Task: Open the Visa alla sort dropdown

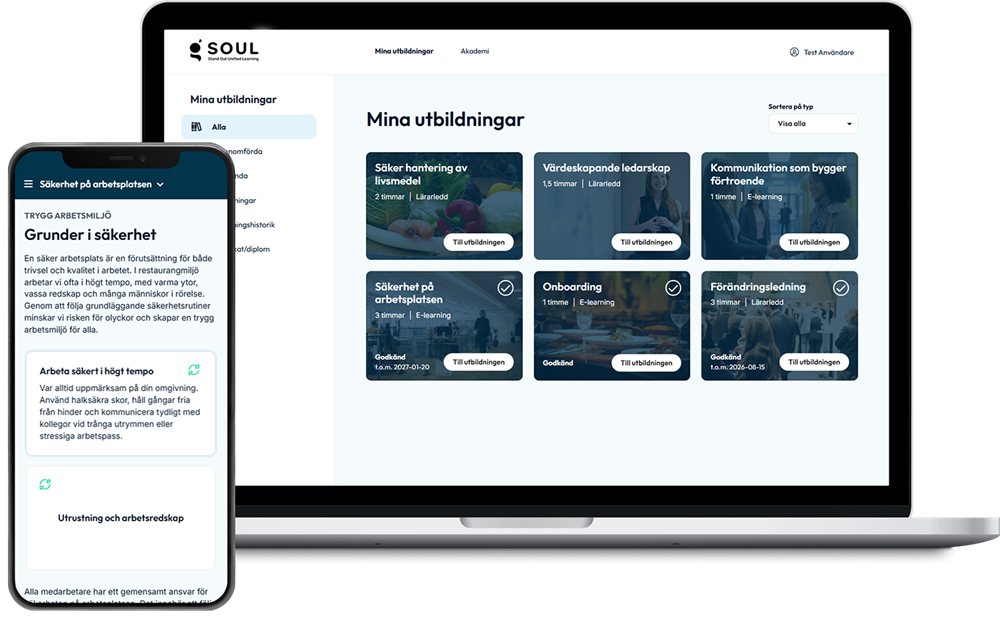Action: pyautogui.click(x=813, y=124)
